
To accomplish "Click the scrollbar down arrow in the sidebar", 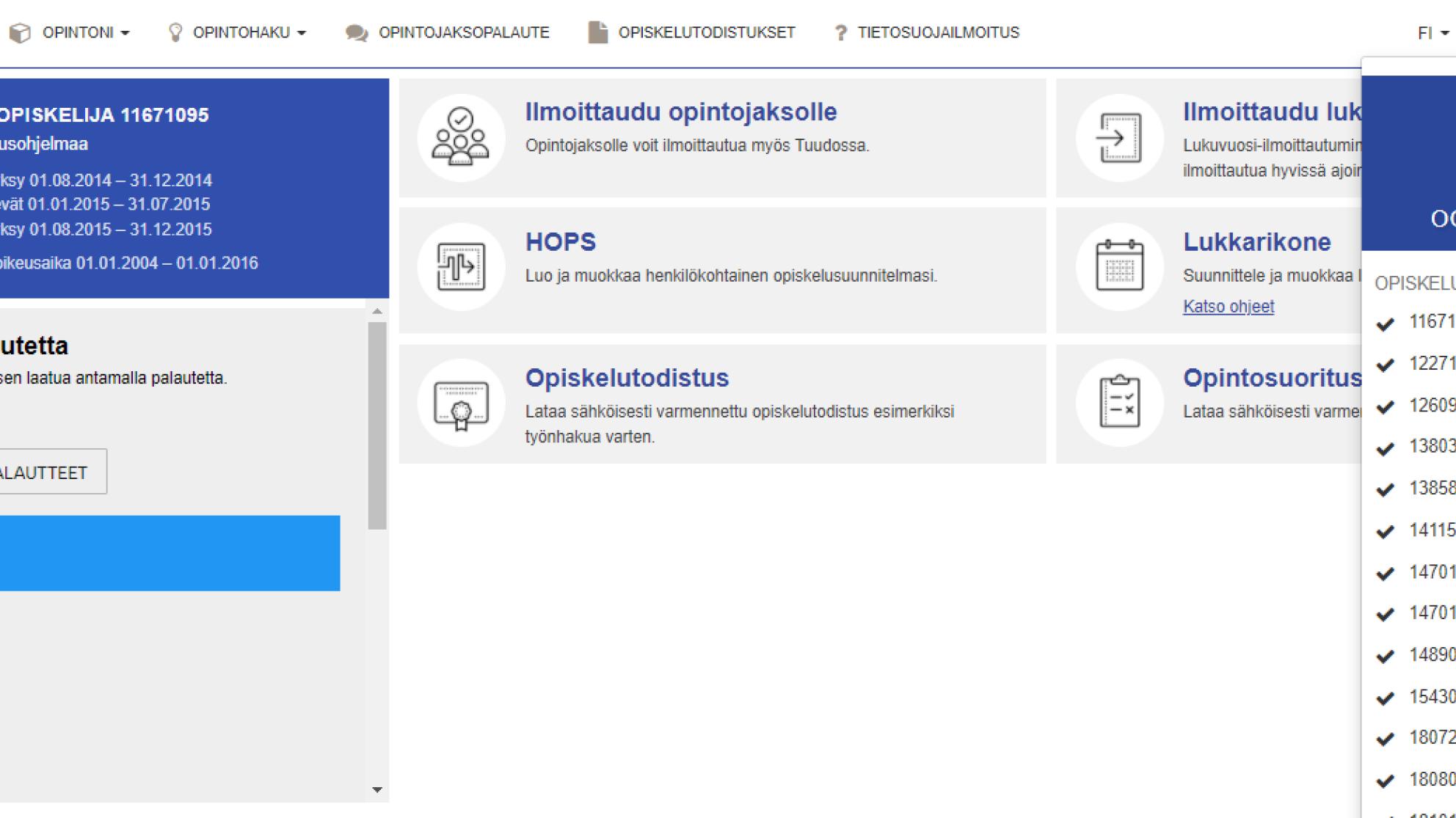I will click(376, 790).
